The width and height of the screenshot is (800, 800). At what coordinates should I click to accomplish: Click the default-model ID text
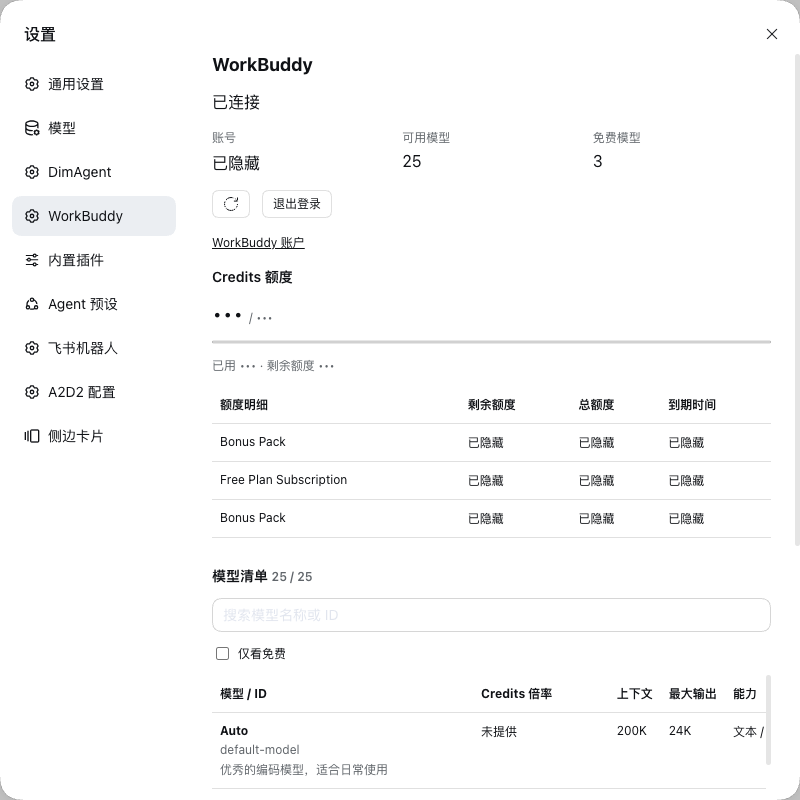(x=260, y=750)
